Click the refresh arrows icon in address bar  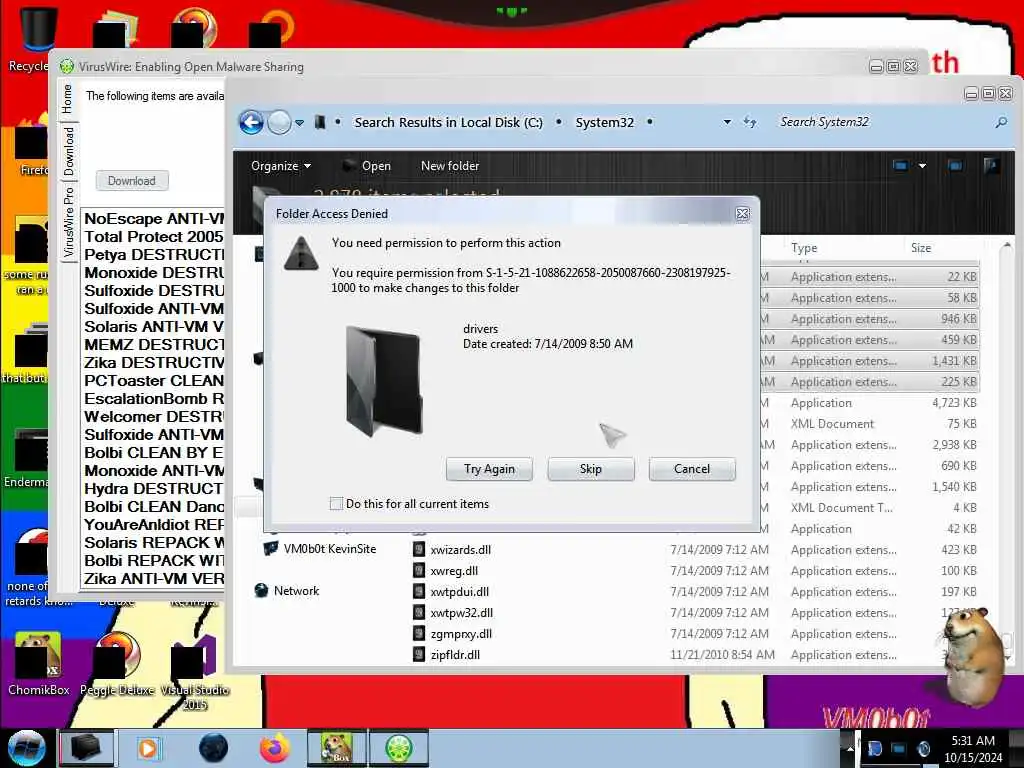pos(750,122)
